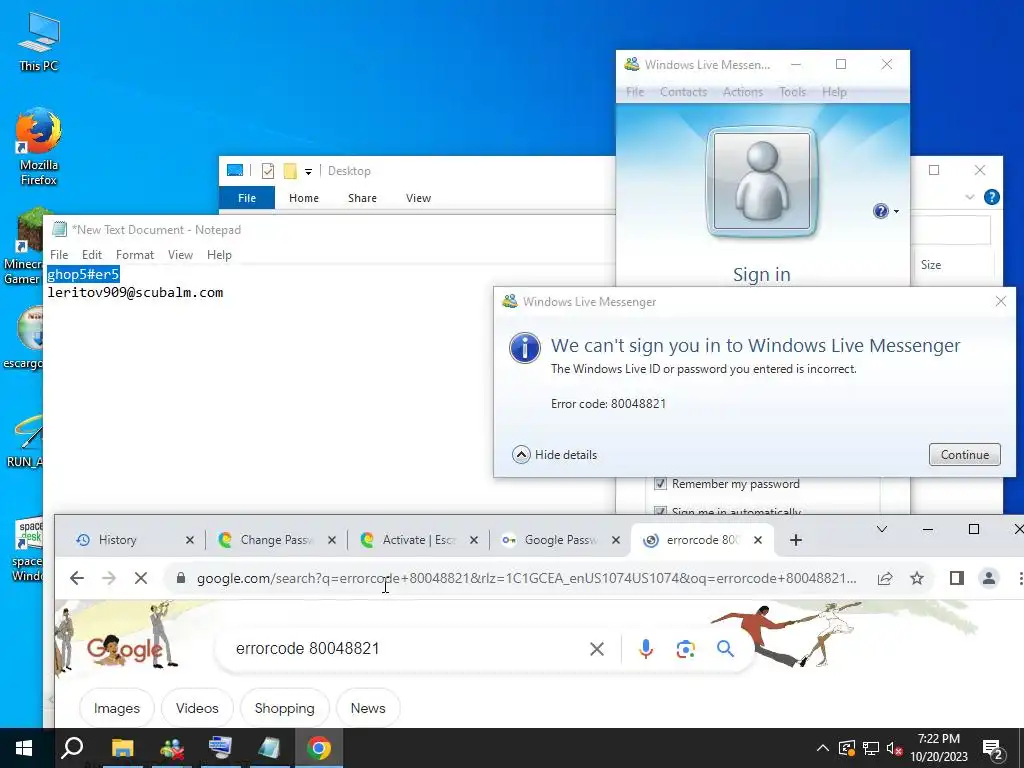Open taskbar search magnifier
This screenshot has height=768, width=1024.
pyautogui.click(x=72, y=748)
